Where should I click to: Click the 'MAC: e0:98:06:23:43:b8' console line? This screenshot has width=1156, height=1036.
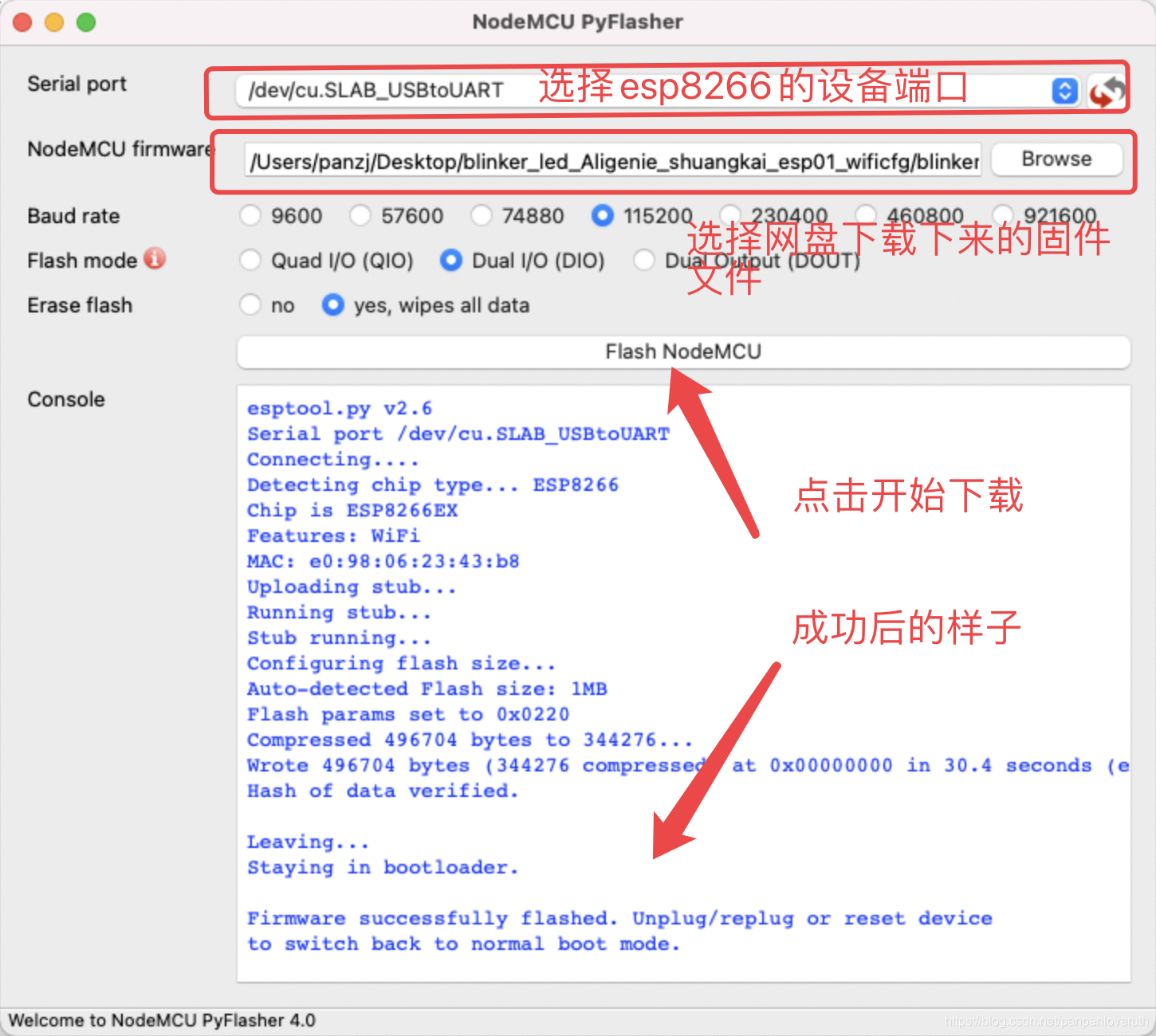click(383, 561)
